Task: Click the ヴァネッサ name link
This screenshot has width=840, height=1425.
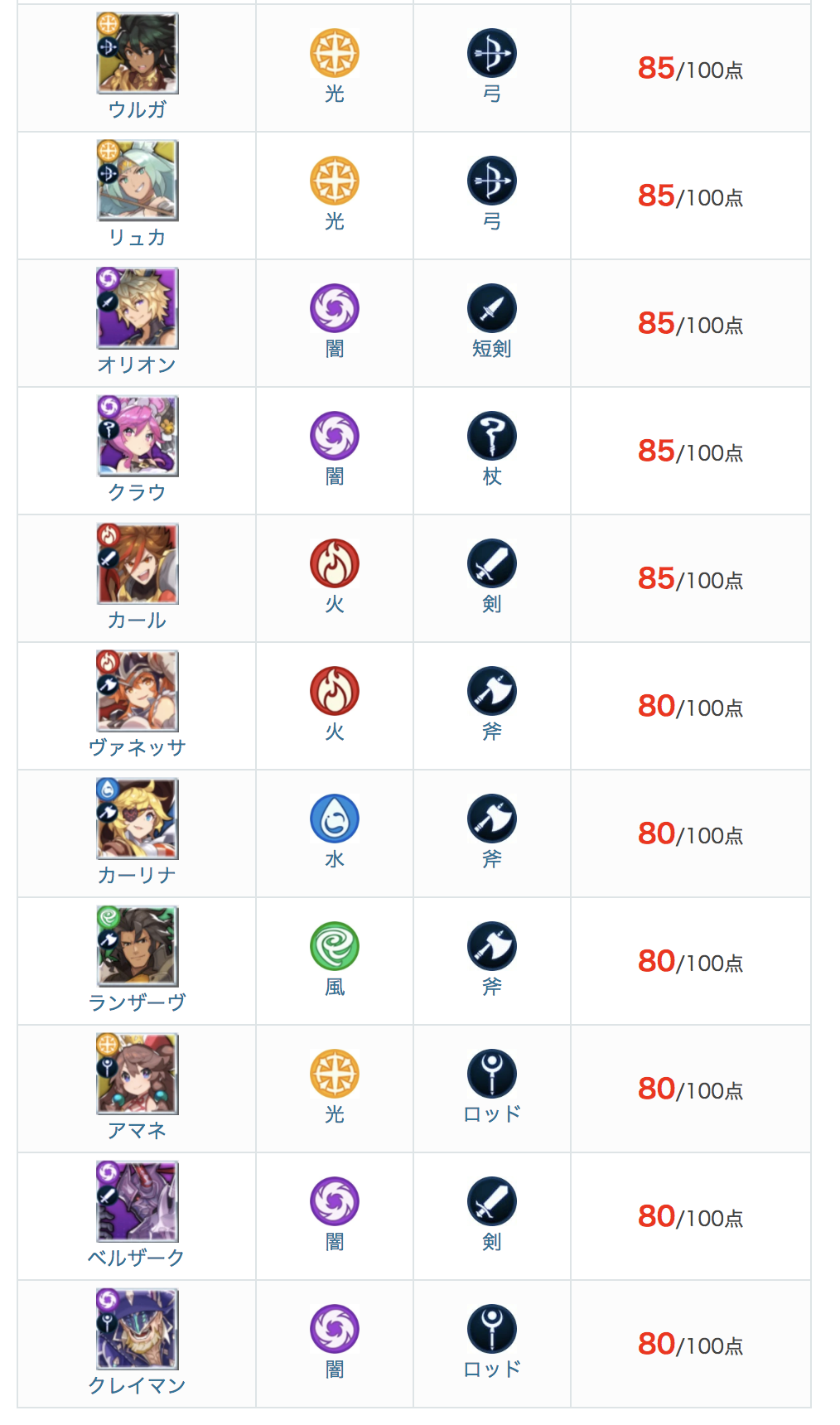Action: coord(137,748)
